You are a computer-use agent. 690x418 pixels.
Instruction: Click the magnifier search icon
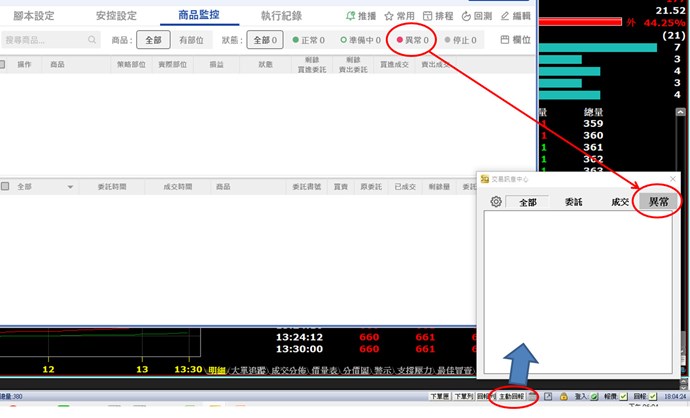click(x=92, y=40)
